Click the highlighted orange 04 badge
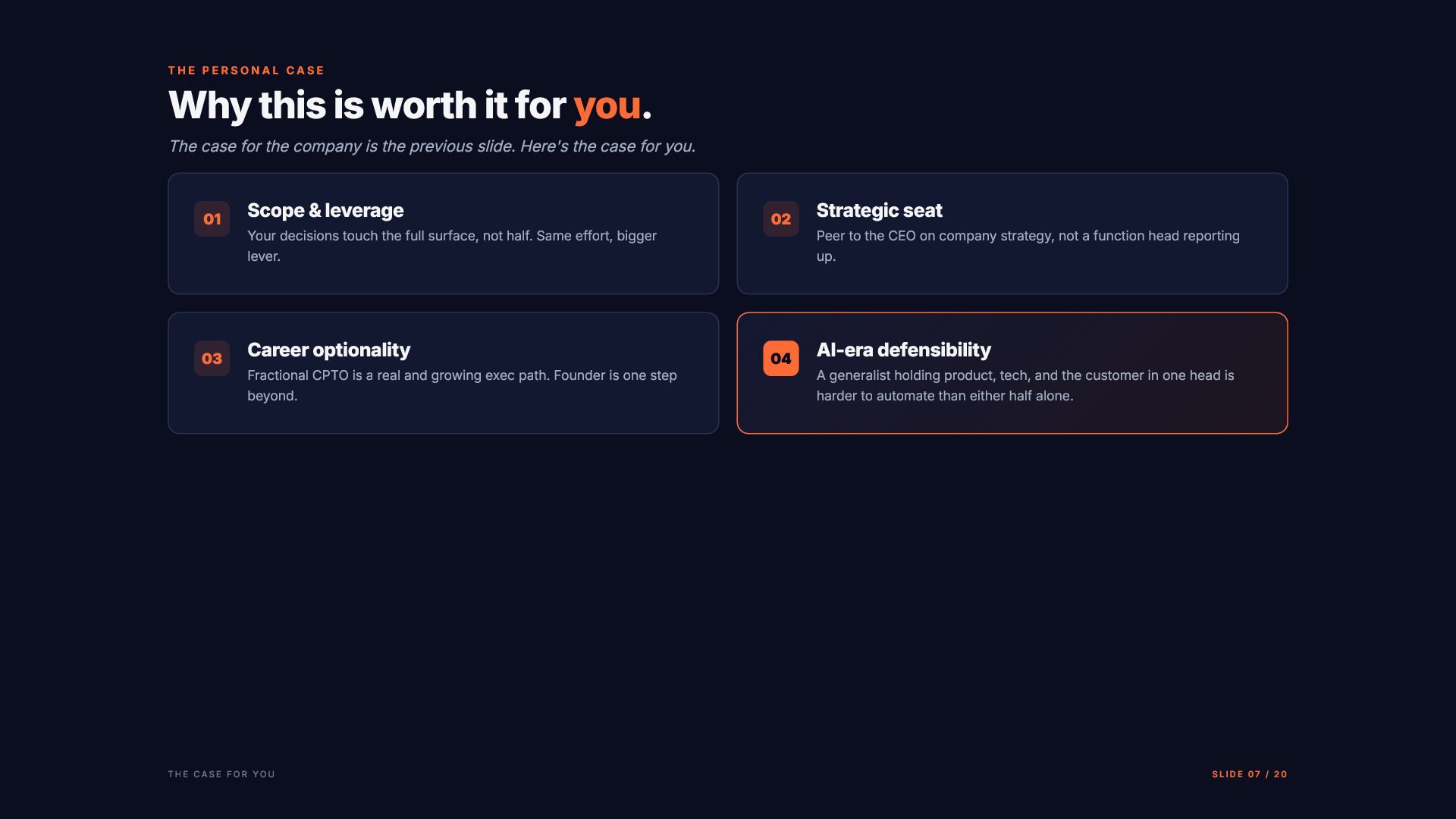This screenshot has height=819, width=1456. tap(780, 358)
